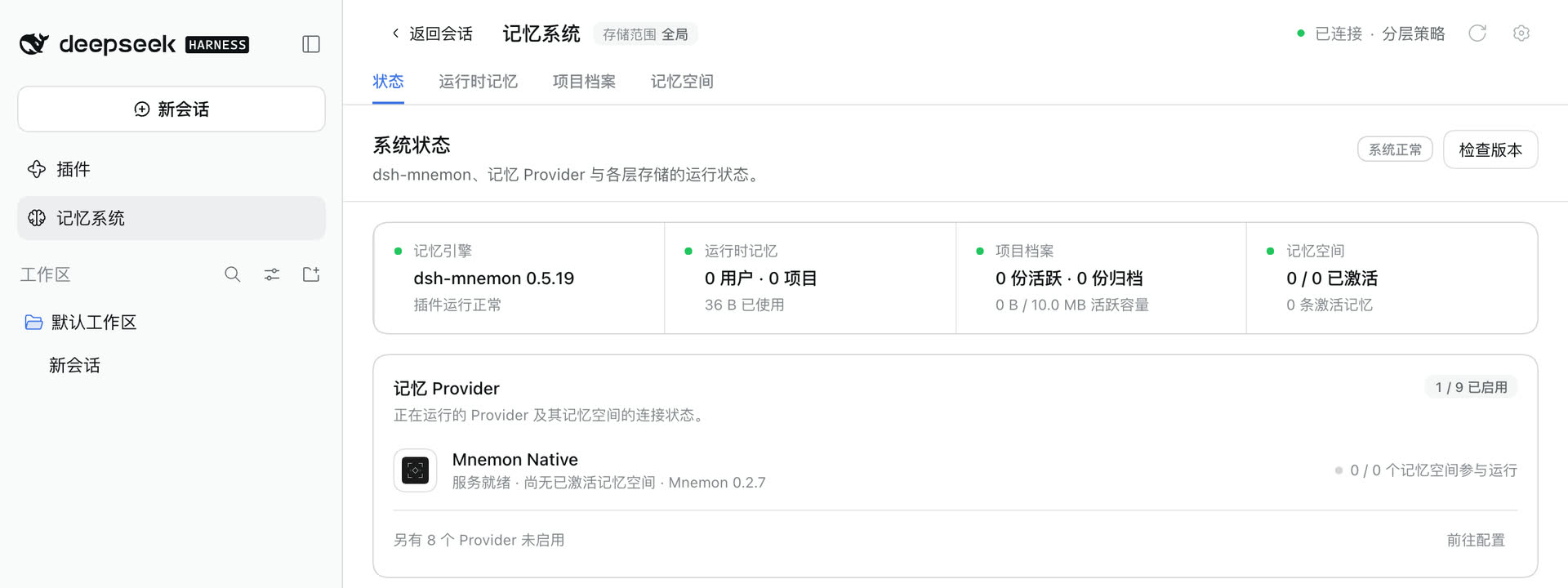Select the 记忆空间 status card
This screenshot has width=1568, height=588.
tap(1392, 278)
